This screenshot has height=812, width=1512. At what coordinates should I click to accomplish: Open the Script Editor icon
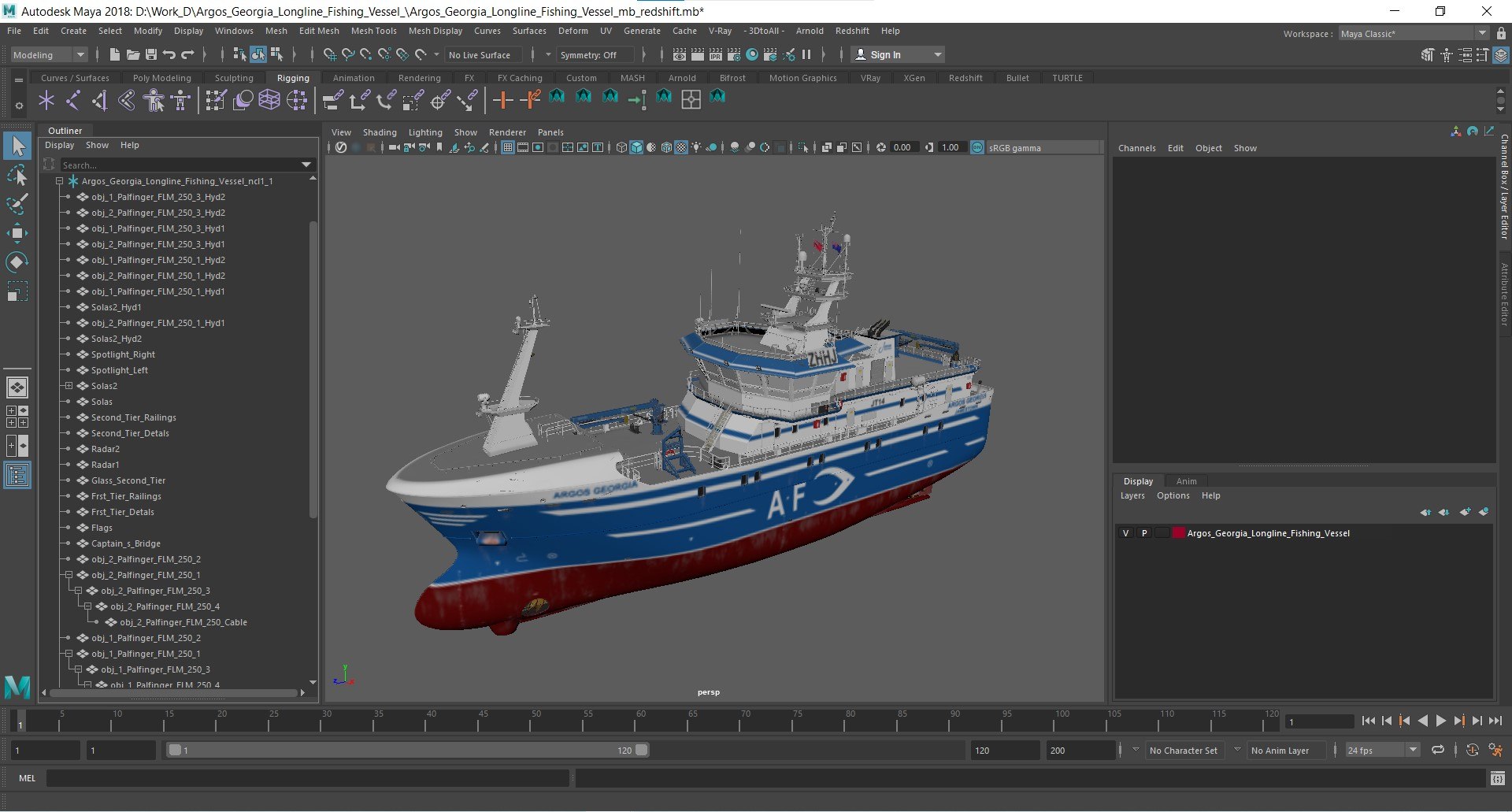click(1498, 778)
